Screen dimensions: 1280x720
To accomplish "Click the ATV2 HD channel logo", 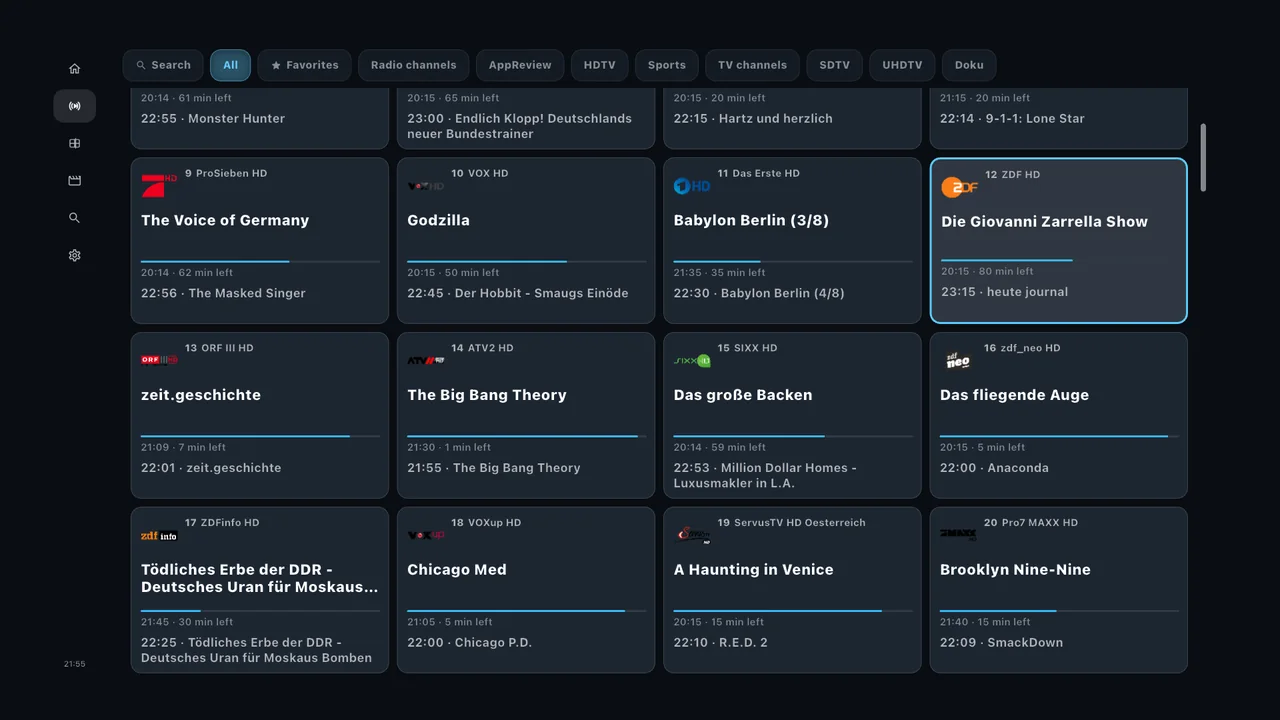I will tap(426, 360).
